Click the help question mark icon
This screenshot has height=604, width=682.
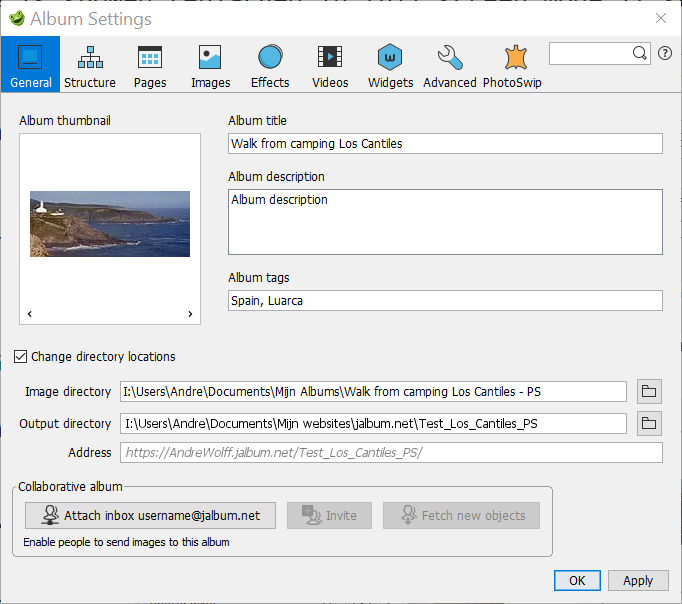click(x=665, y=53)
